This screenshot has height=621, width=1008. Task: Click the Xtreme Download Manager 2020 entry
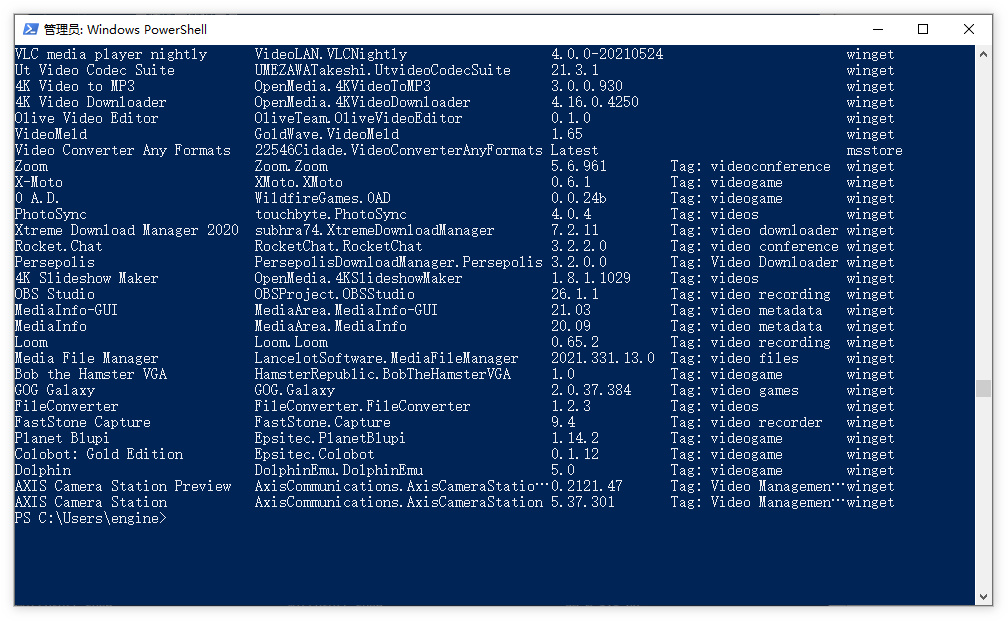126,230
